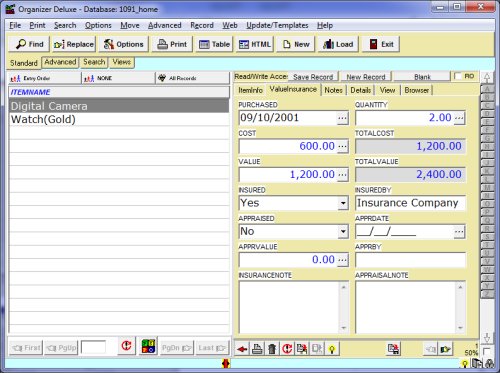Switch to Table view

click(x=214, y=44)
